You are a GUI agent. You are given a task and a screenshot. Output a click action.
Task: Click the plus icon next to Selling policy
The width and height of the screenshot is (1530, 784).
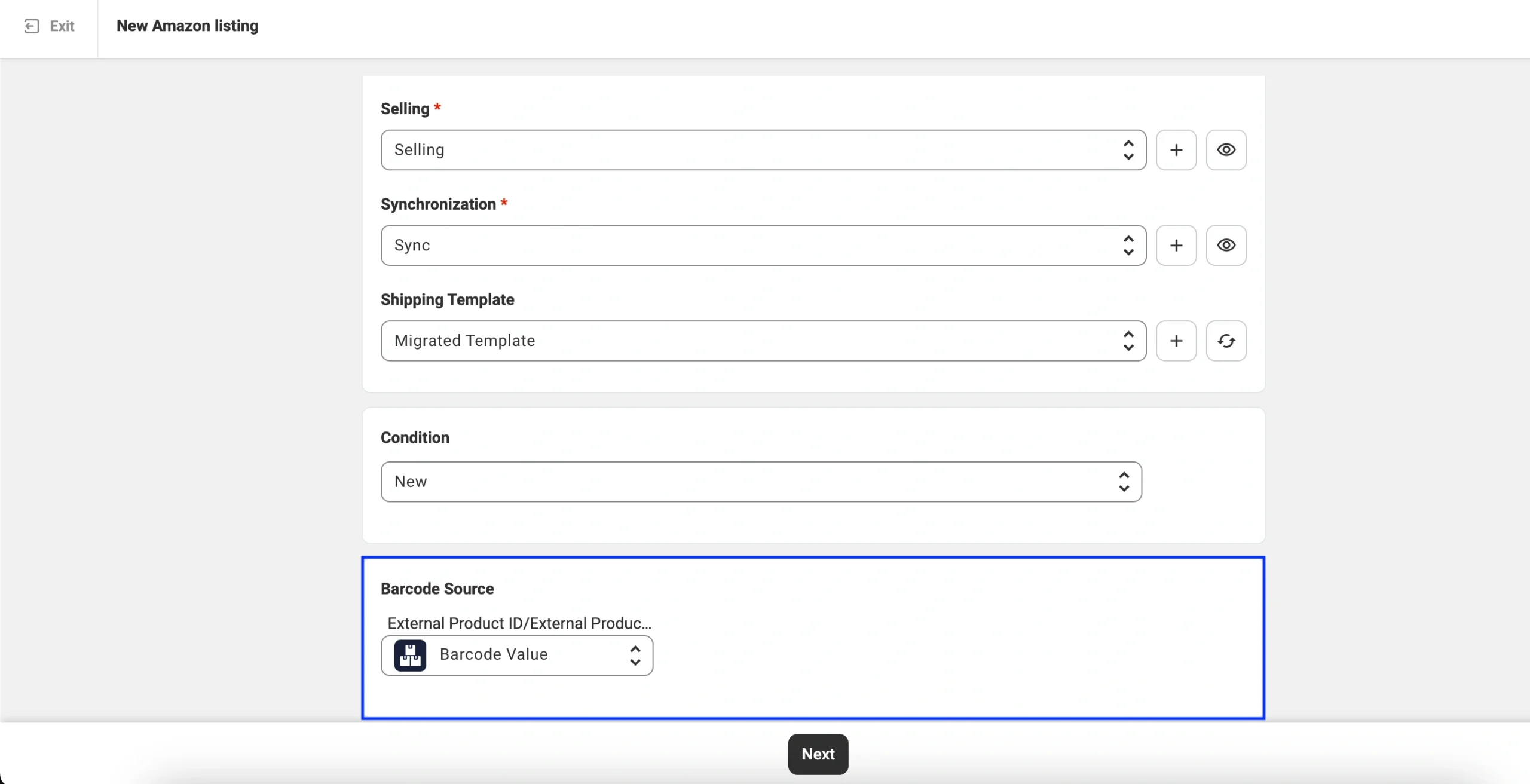(1176, 150)
